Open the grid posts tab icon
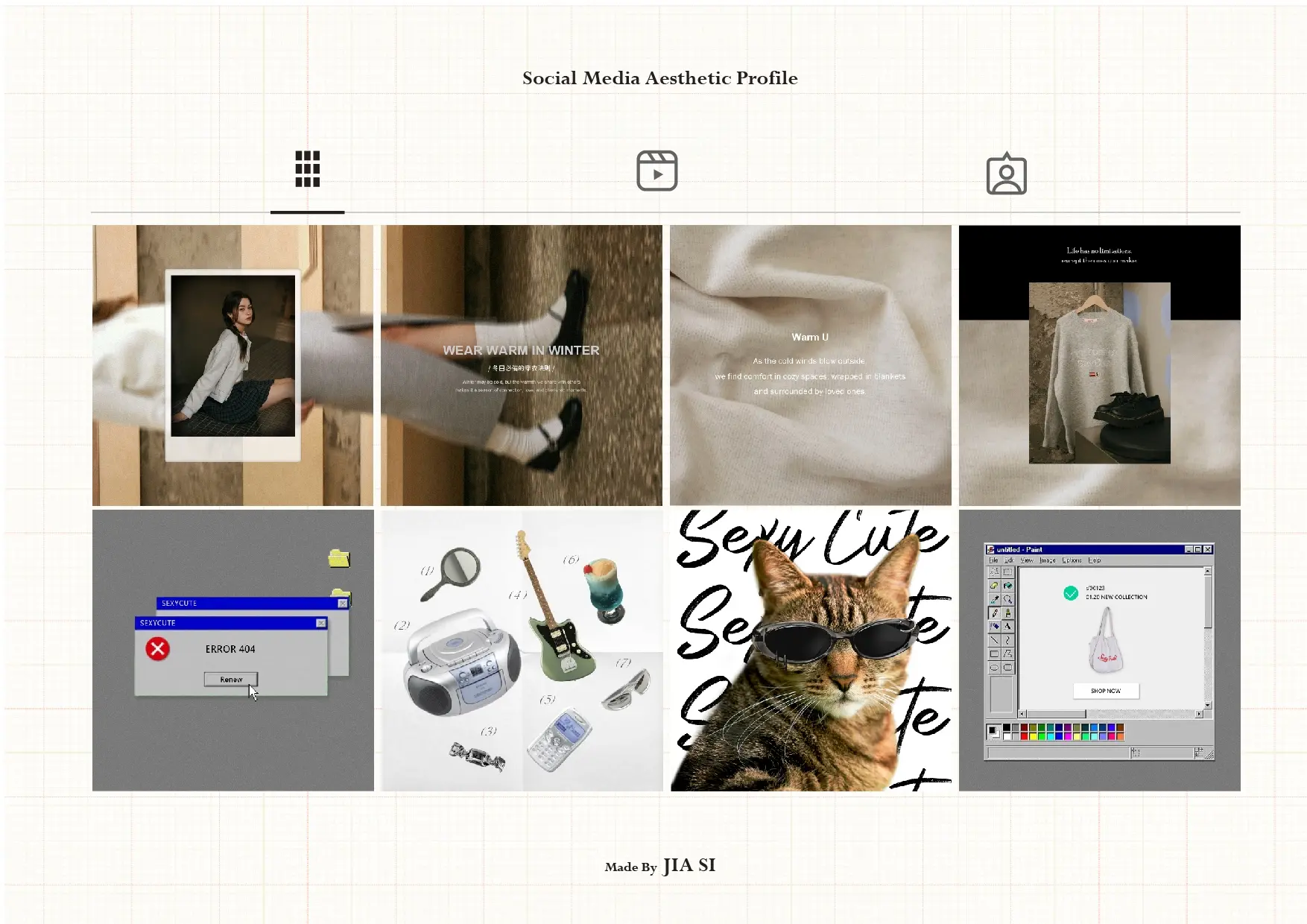The height and width of the screenshot is (924, 1307). 307,169
